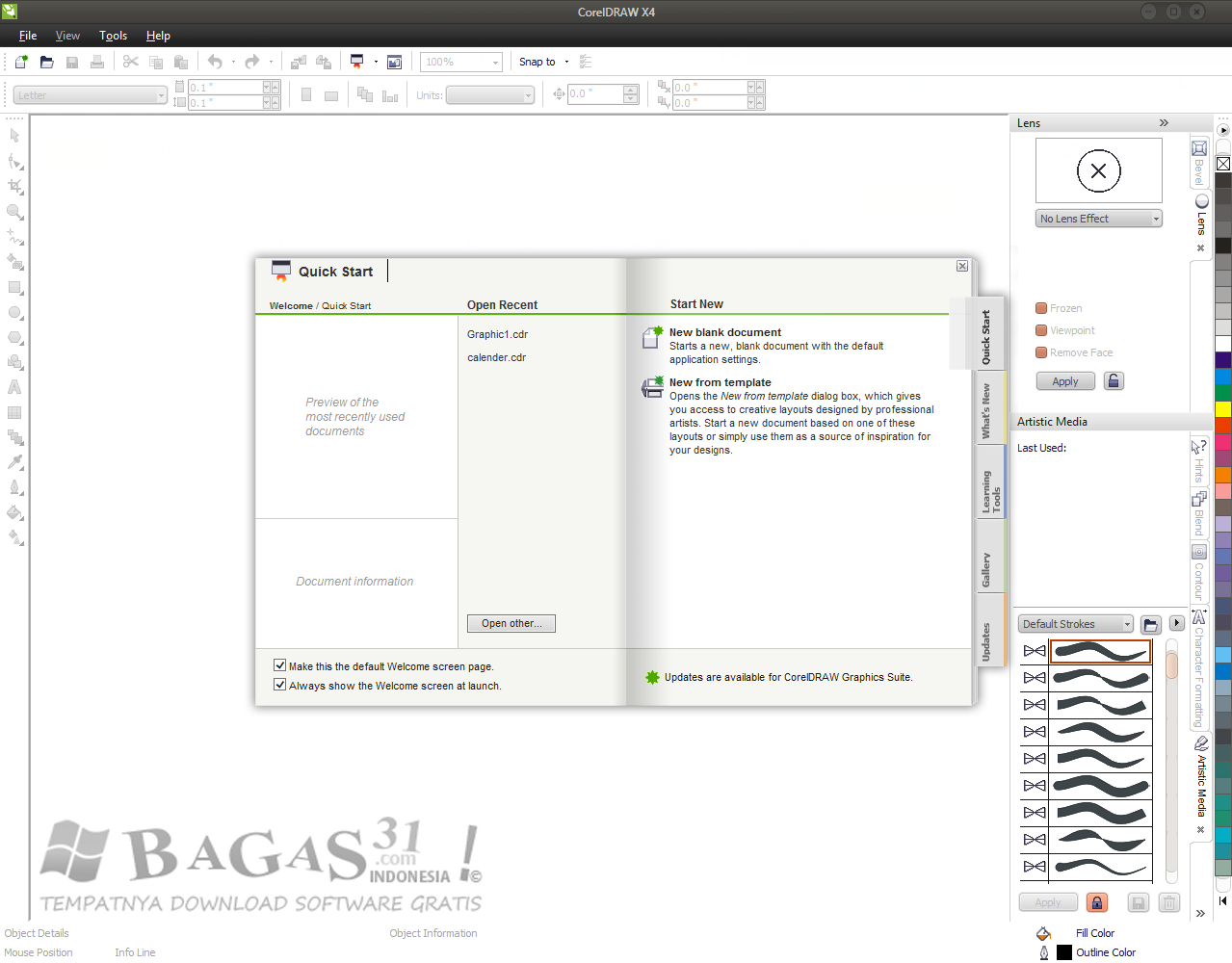Click the Copy icon in toolbar
The height and width of the screenshot is (963, 1232).
pyautogui.click(x=156, y=62)
